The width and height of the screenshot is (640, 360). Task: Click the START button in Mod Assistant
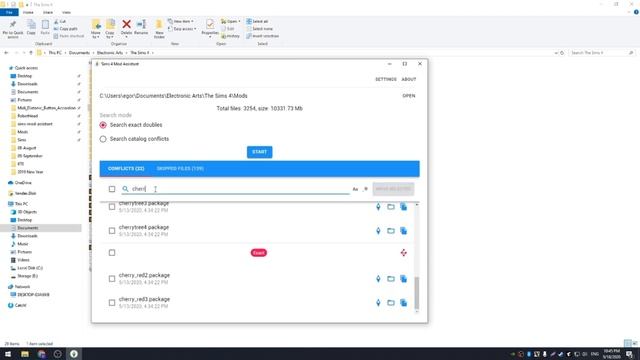[x=260, y=152]
